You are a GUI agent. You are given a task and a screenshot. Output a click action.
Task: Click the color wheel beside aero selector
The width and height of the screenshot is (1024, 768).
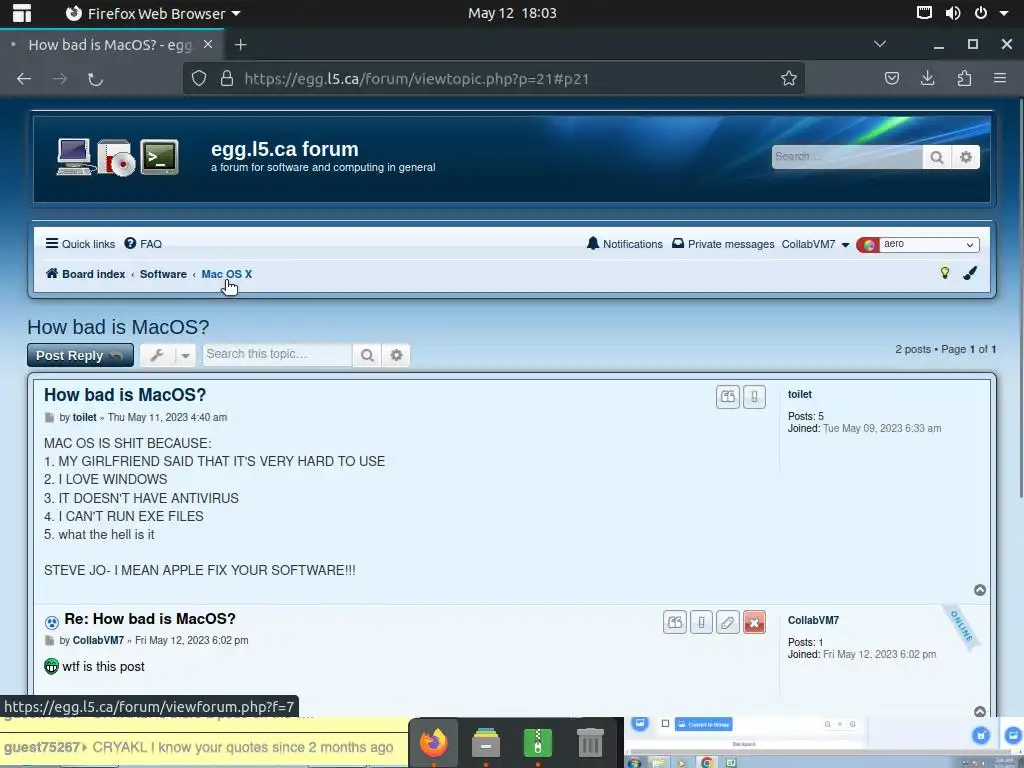pyautogui.click(x=869, y=245)
